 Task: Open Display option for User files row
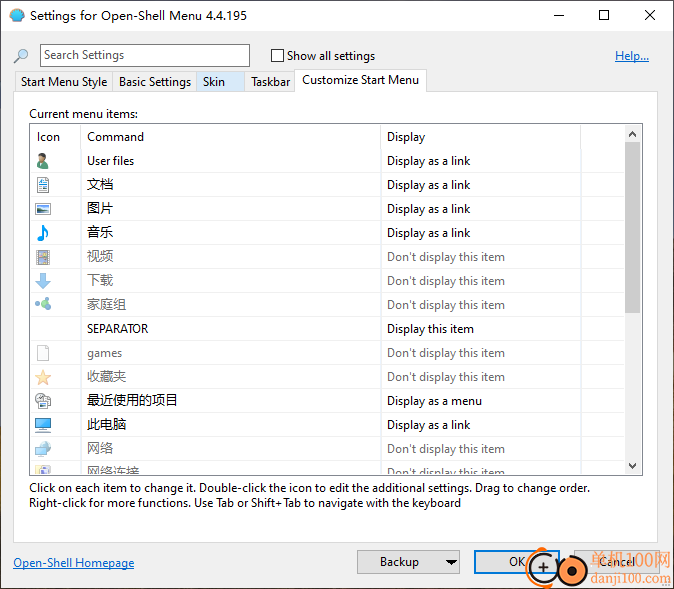pos(429,161)
